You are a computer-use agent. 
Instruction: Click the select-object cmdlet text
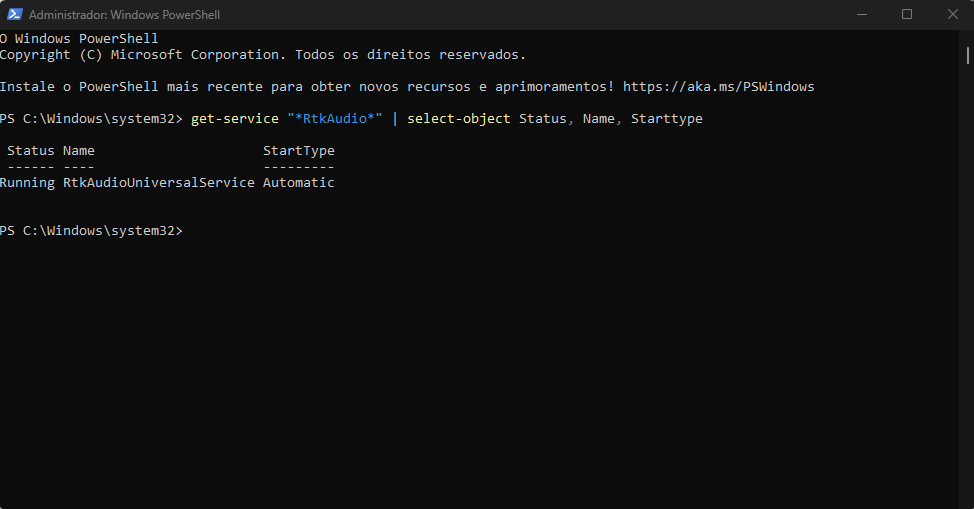(x=458, y=119)
